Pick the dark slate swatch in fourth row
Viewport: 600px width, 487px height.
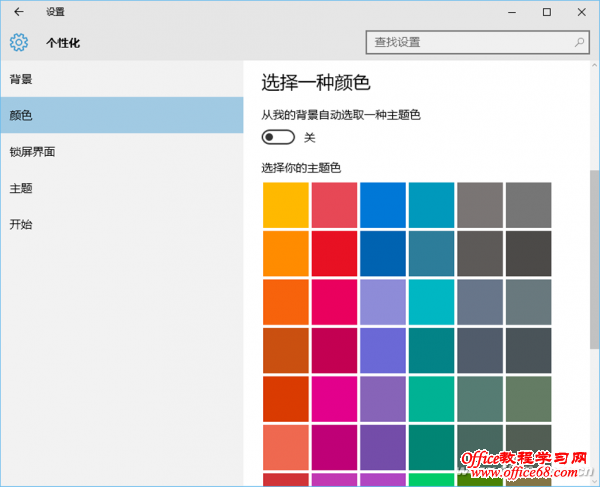(480, 351)
